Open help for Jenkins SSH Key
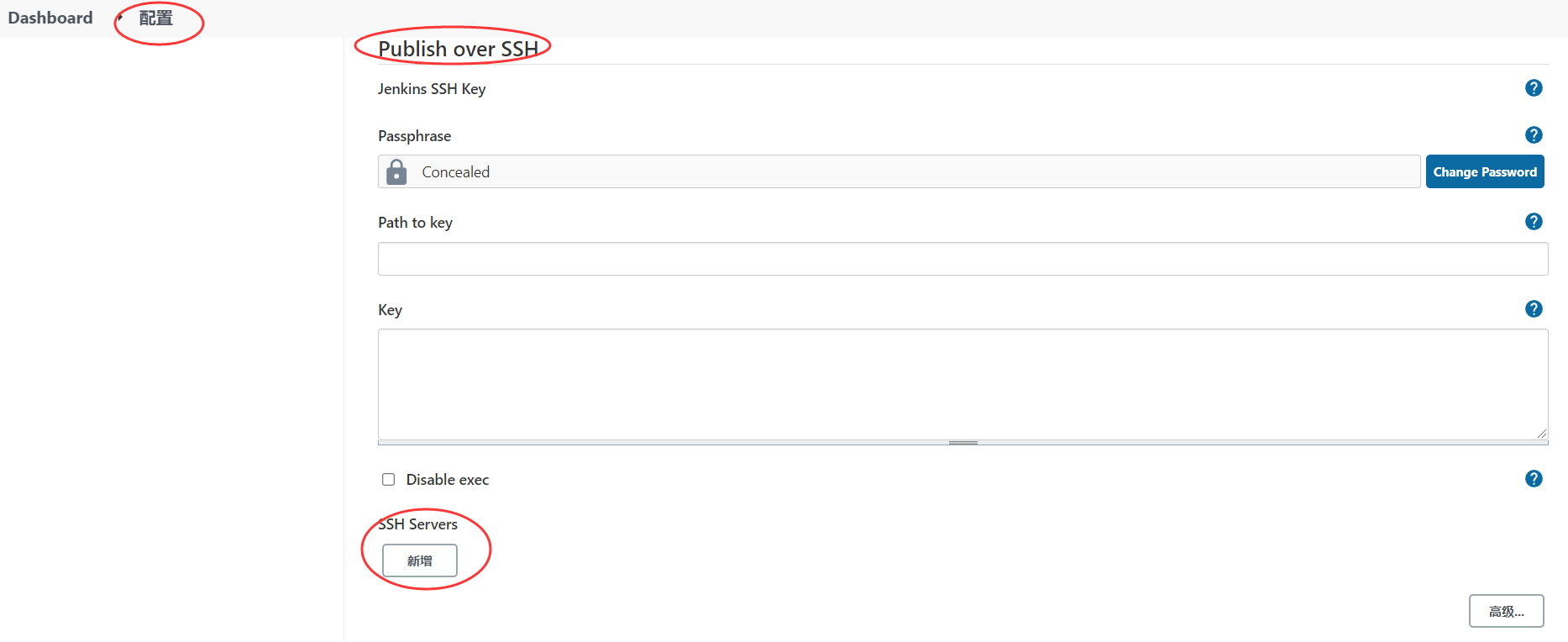The width and height of the screenshot is (1568, 642). tap(1534, 87)
